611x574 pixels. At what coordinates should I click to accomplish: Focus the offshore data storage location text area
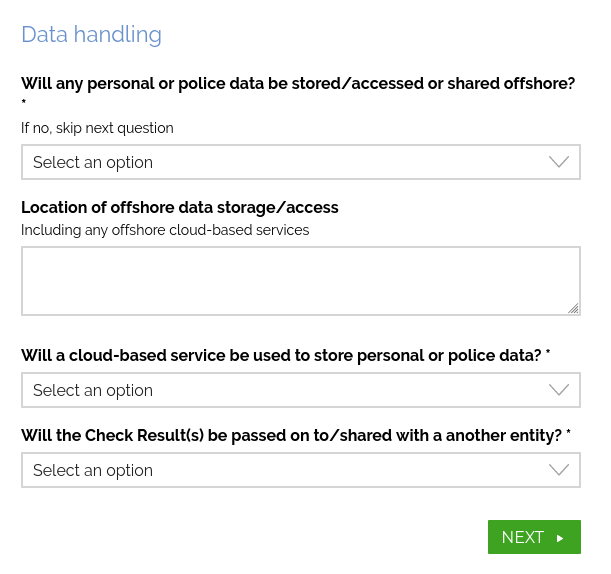point(300,281)
